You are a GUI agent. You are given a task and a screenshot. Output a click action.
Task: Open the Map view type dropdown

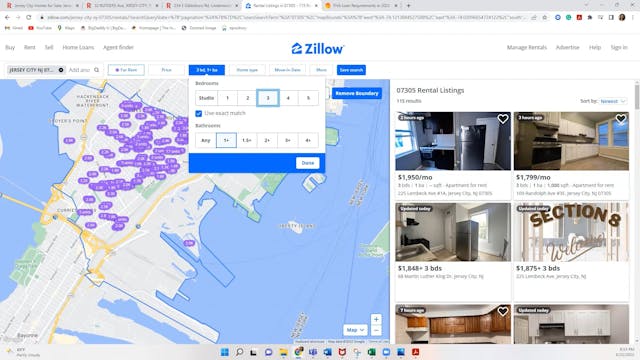tap(355, 330)
